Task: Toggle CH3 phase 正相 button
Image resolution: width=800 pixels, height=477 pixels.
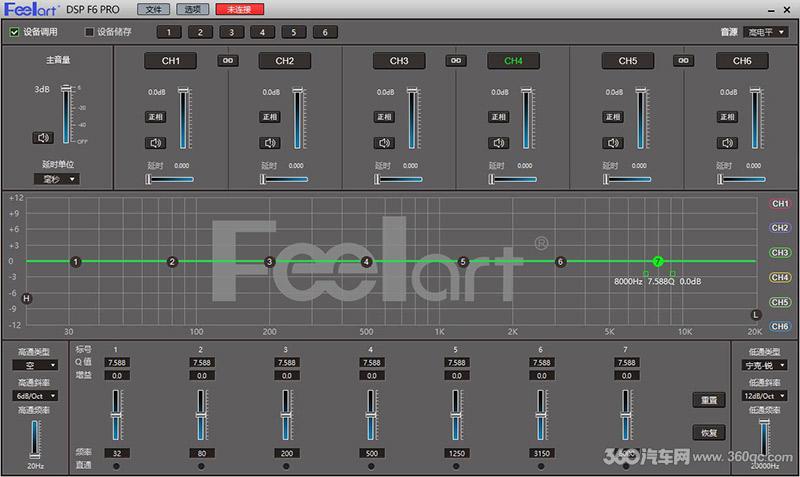Action: (x=384, y=117)
